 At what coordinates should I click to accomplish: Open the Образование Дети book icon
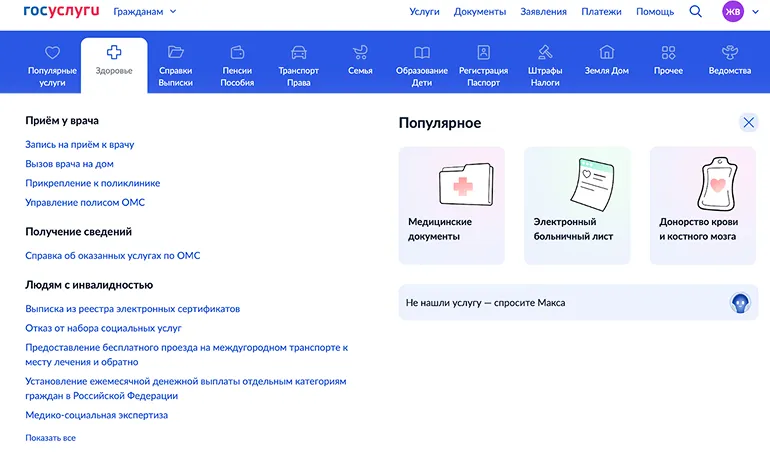pyautogui.click(x=422, y=52)
